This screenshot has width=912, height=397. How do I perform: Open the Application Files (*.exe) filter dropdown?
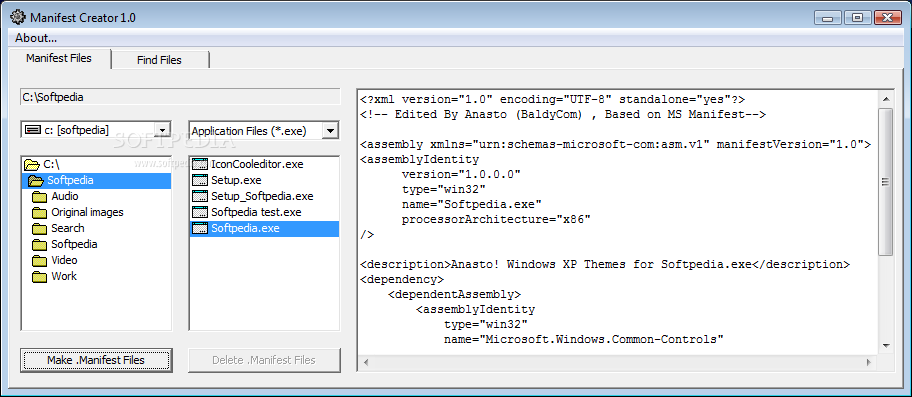(x=330, y=130)
